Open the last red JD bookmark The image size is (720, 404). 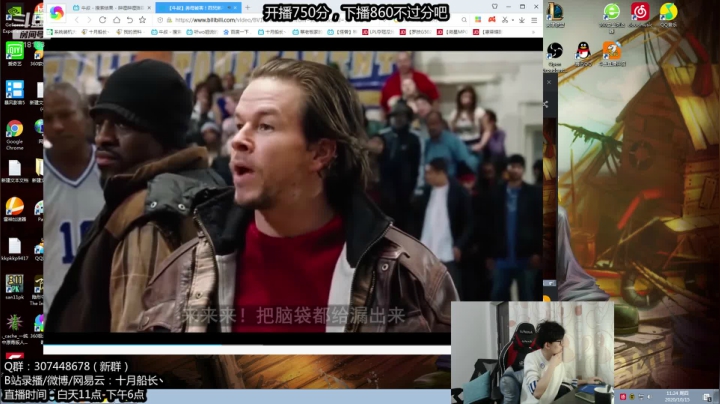click(488, 32)
